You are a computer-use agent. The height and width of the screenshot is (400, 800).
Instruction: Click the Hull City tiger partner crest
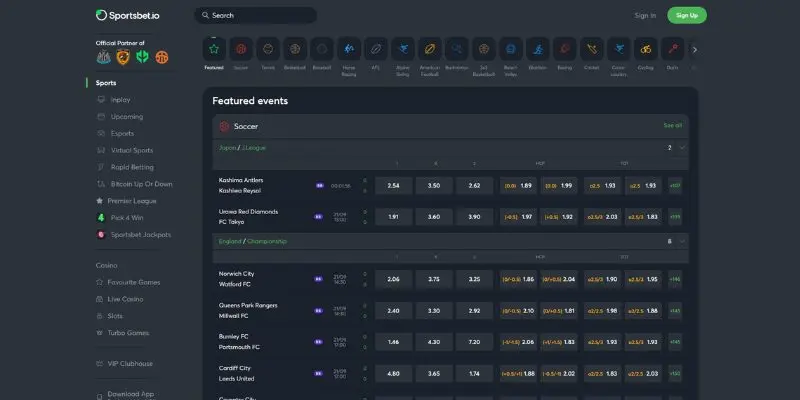pyautogui.click(x=123, y=57)
